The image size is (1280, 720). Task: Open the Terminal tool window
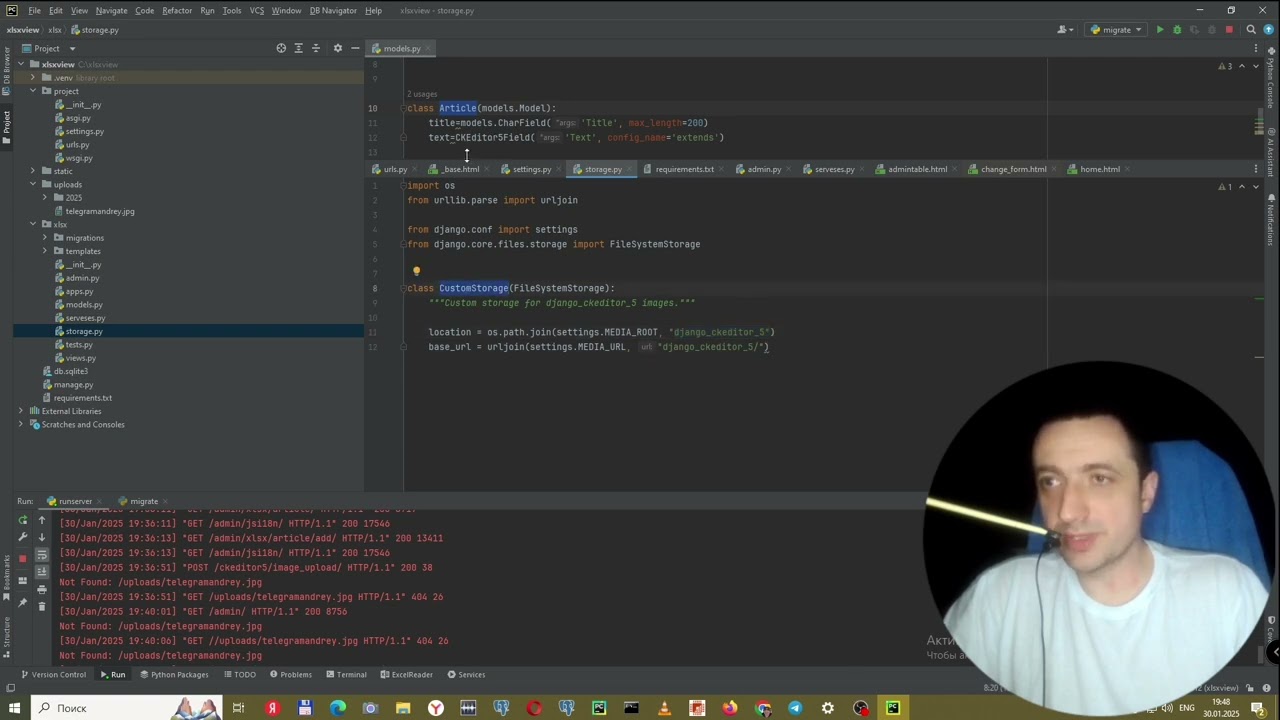(x=345, y=675)
